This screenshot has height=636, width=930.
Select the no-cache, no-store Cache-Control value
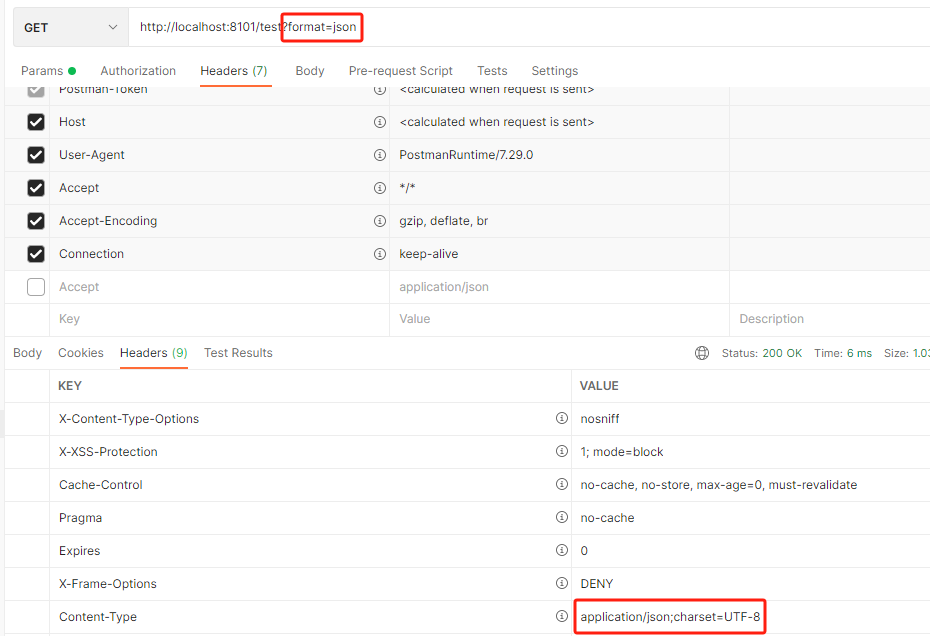(x=719, y=485)
